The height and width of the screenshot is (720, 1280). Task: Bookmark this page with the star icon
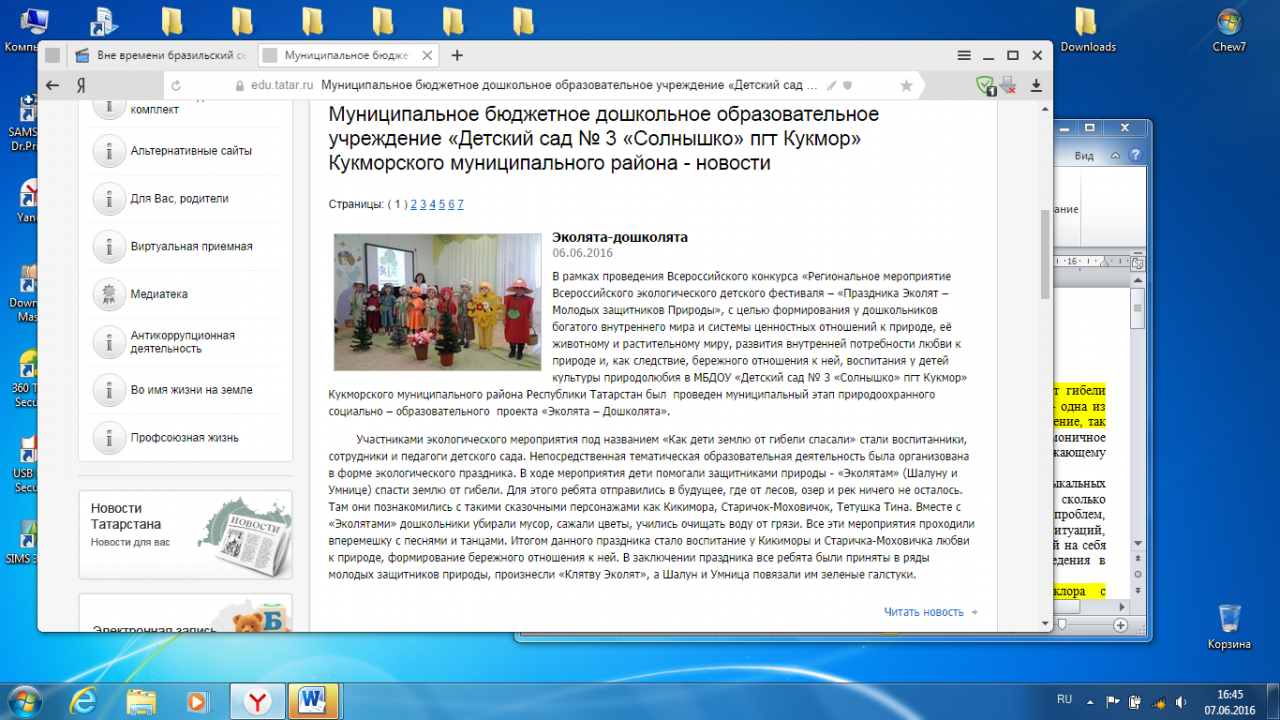click(x=906, y=86)
